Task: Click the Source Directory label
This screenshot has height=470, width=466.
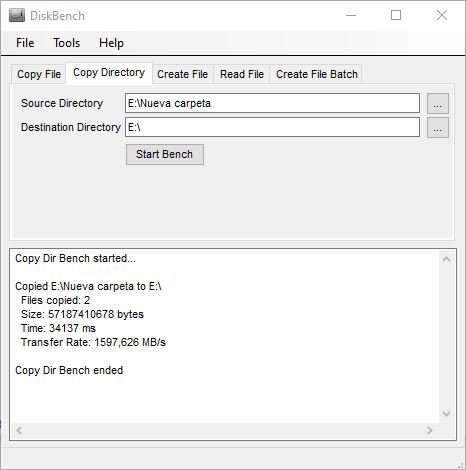Action: pos(62,103)
